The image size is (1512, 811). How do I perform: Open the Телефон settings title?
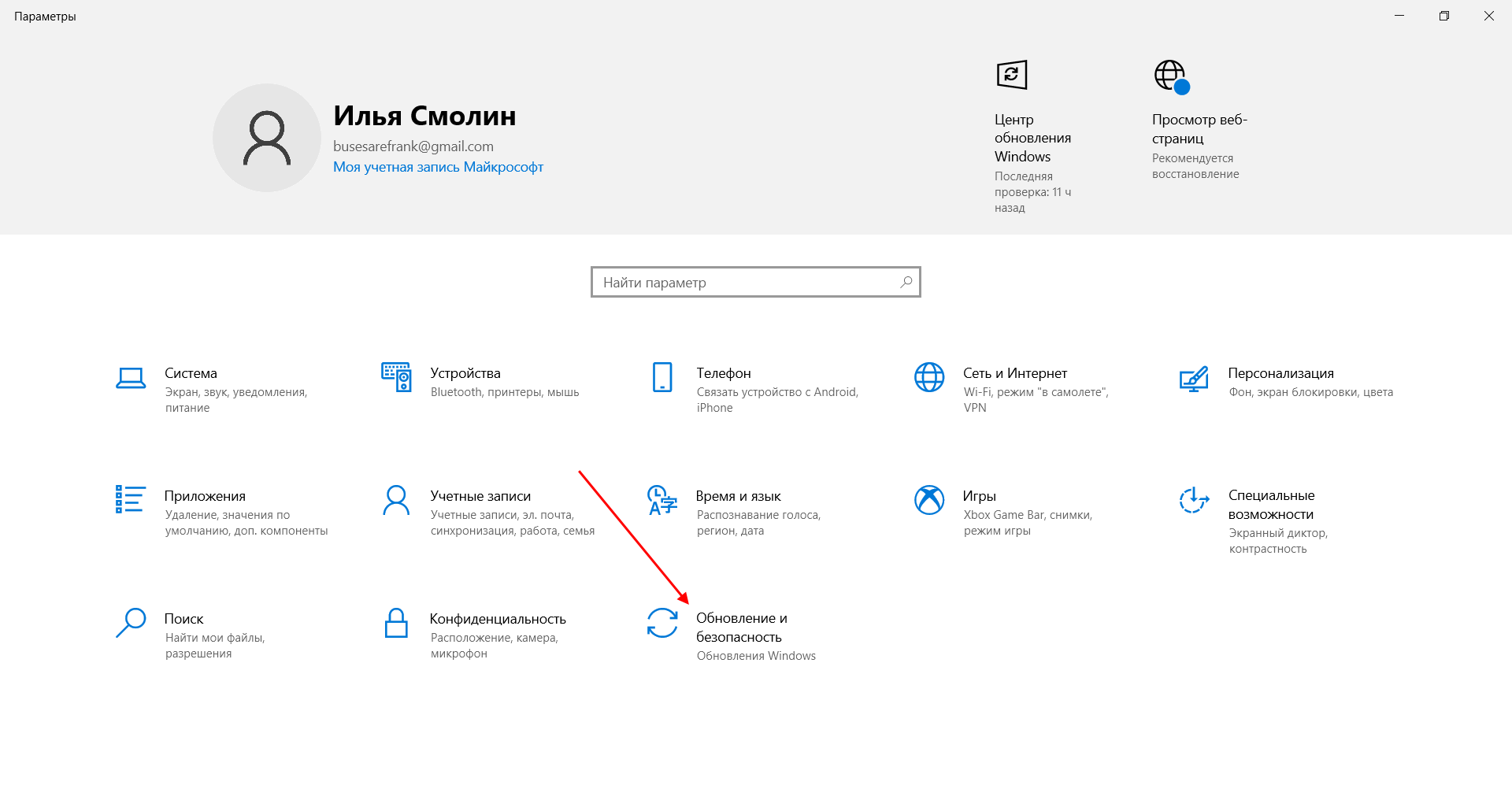pyautogui.click(x=724, y=373)
